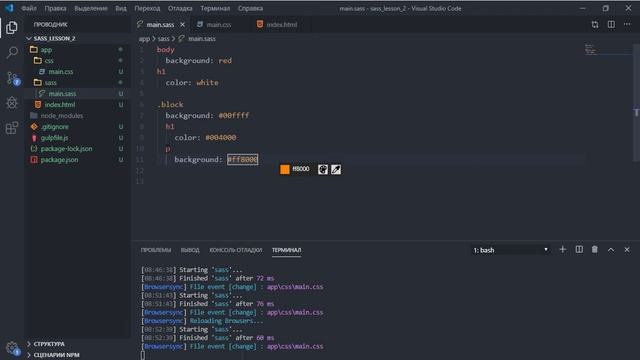
Task: Open the Вид menu
Action: (x=121, y=8)
